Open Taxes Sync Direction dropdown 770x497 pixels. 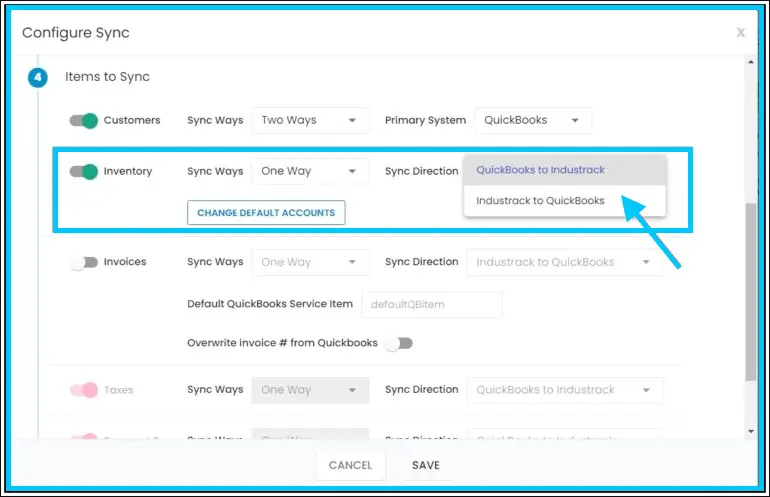pyautogui.click(x=564, y=390)
